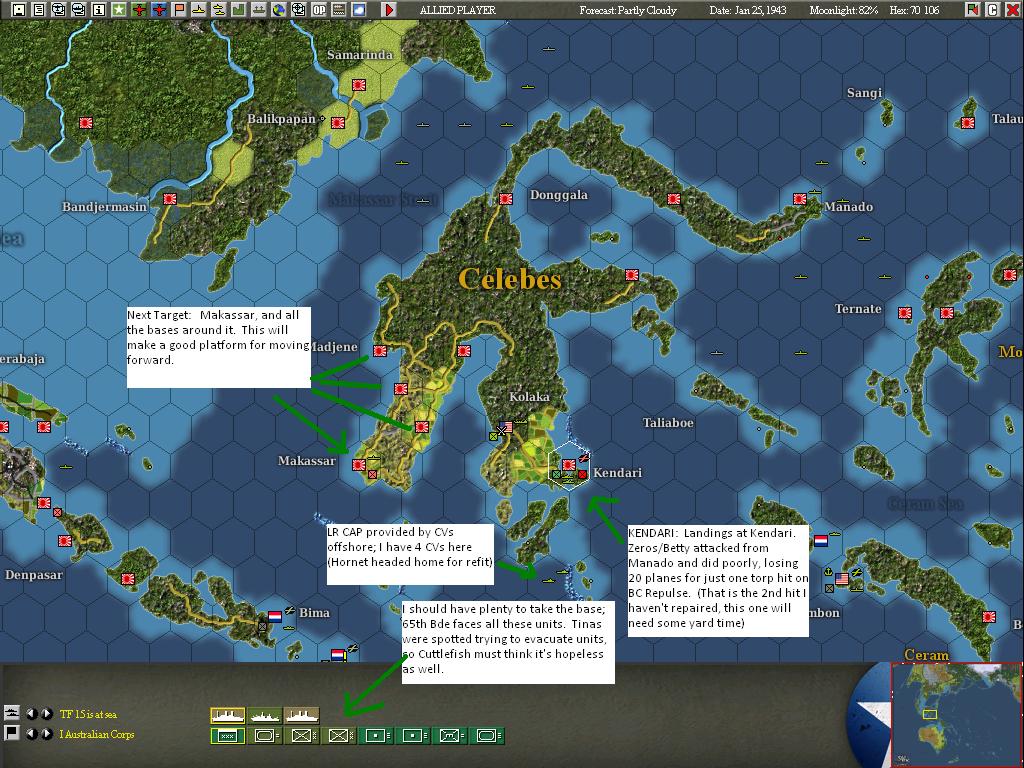Viewport: 1024px width, 768px height.
Task: Click the 'Date: Jan 25, 1943' status text
Action: (748, 10)
